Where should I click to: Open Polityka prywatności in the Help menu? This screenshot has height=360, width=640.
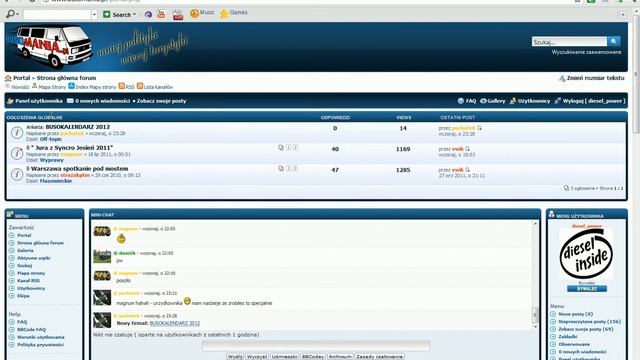pyautogui.click(x=40, y=345)
